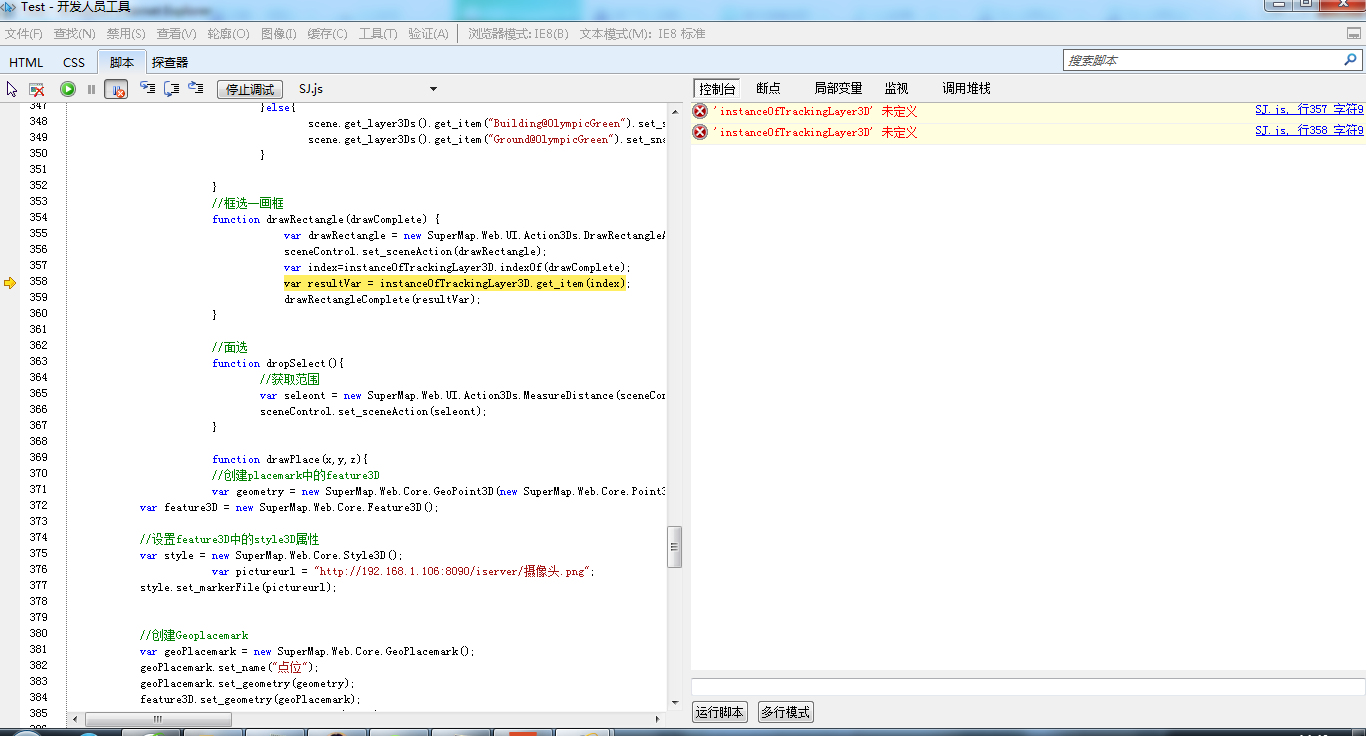Open the 文件(F) menu
This screenshot has height=736, width=1366.
point(24,34)
